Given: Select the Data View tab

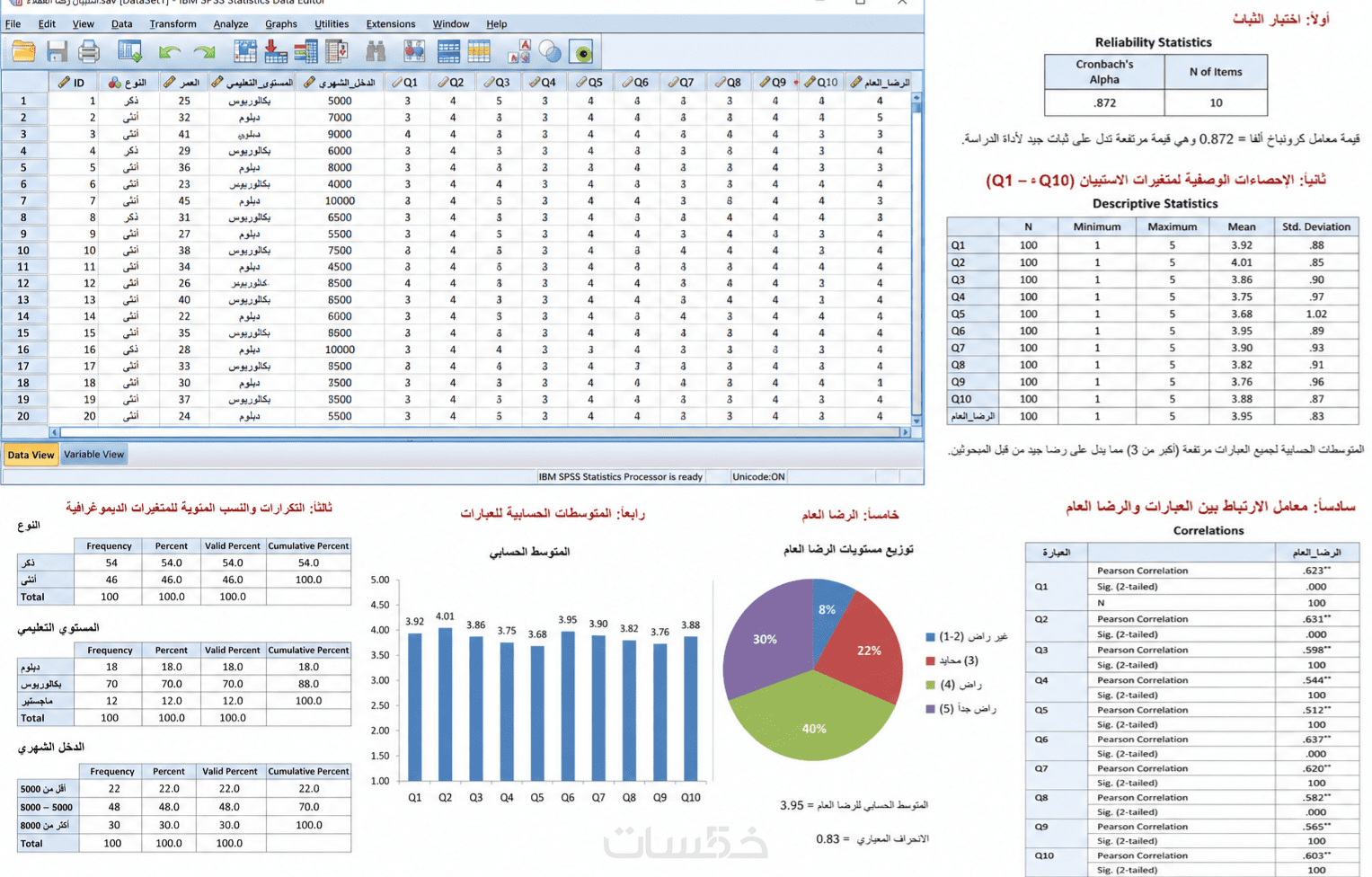Looking at the screenshot, I should pos(31,455).
